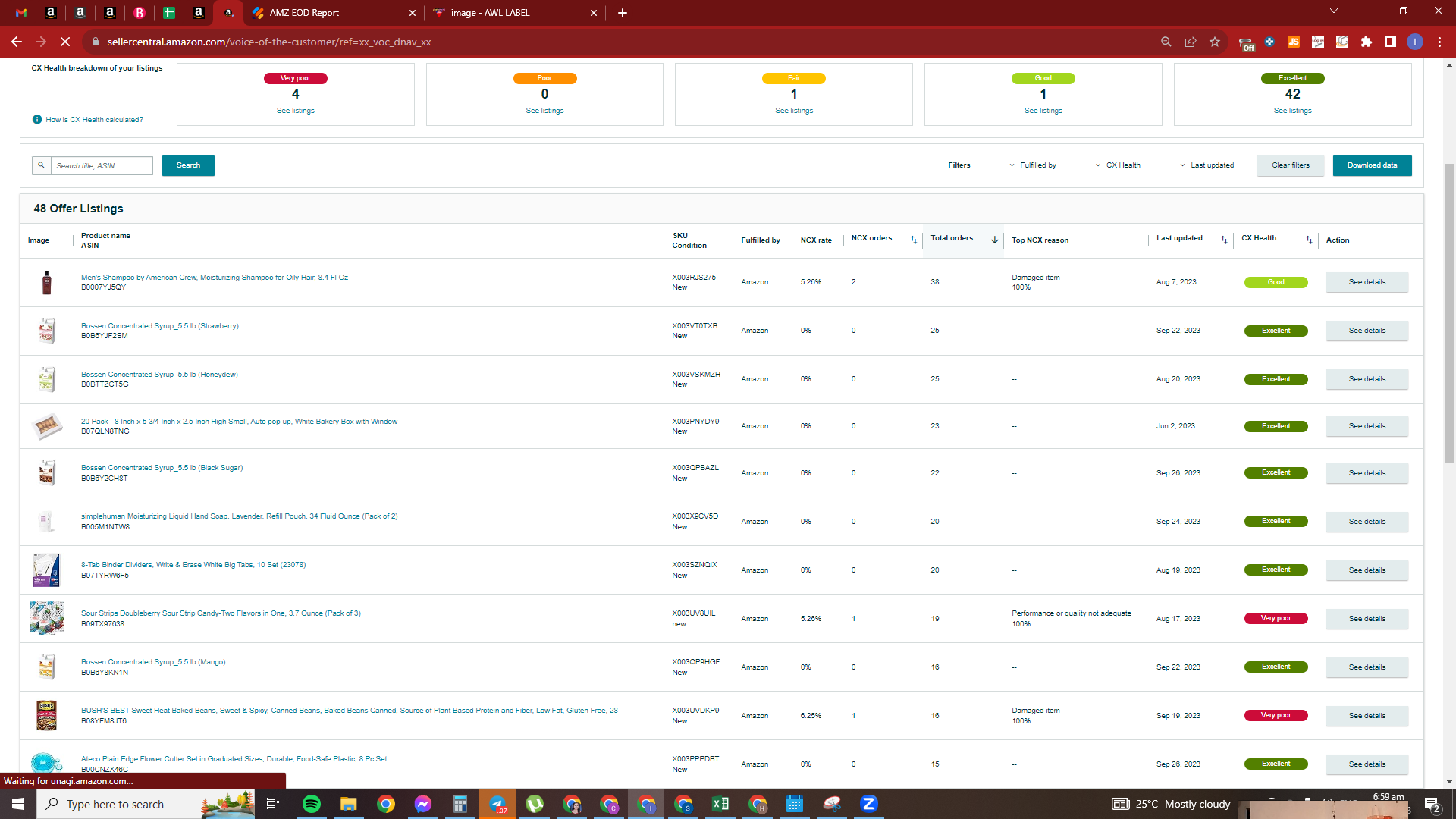Open uTorrent from the taskbar
The height and width of the screenshot is (819, 1456).
(x=535, y=804)
